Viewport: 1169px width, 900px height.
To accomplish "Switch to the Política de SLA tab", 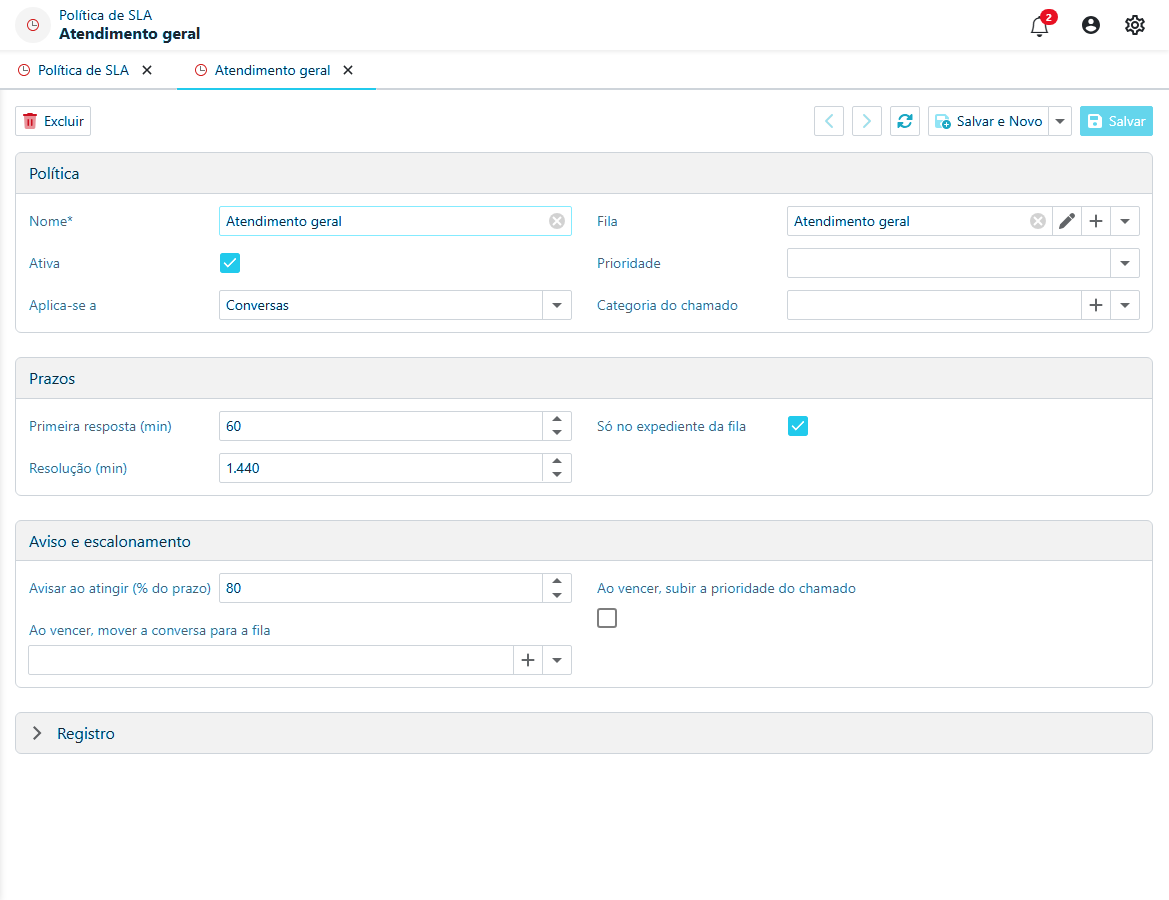I will [x=83, y=70].
